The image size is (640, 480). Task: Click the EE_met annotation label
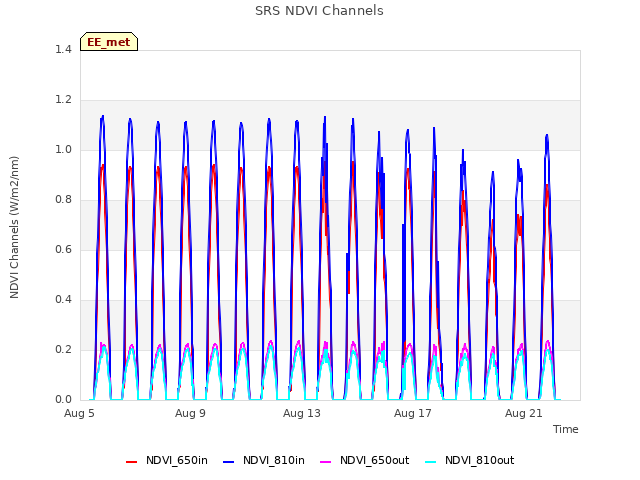click(109, 42)
